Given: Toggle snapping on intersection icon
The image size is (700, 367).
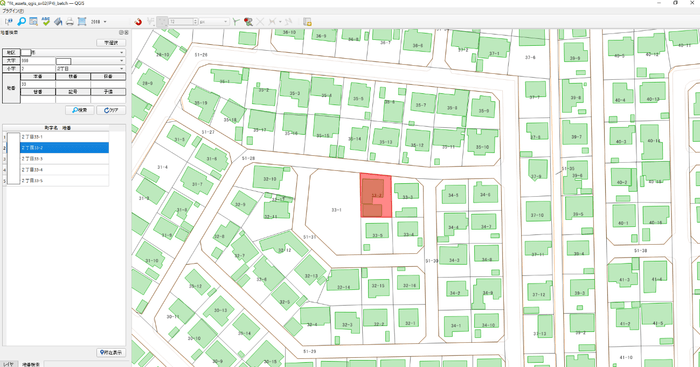Looking at the screenshot, I should pos(248,21).
